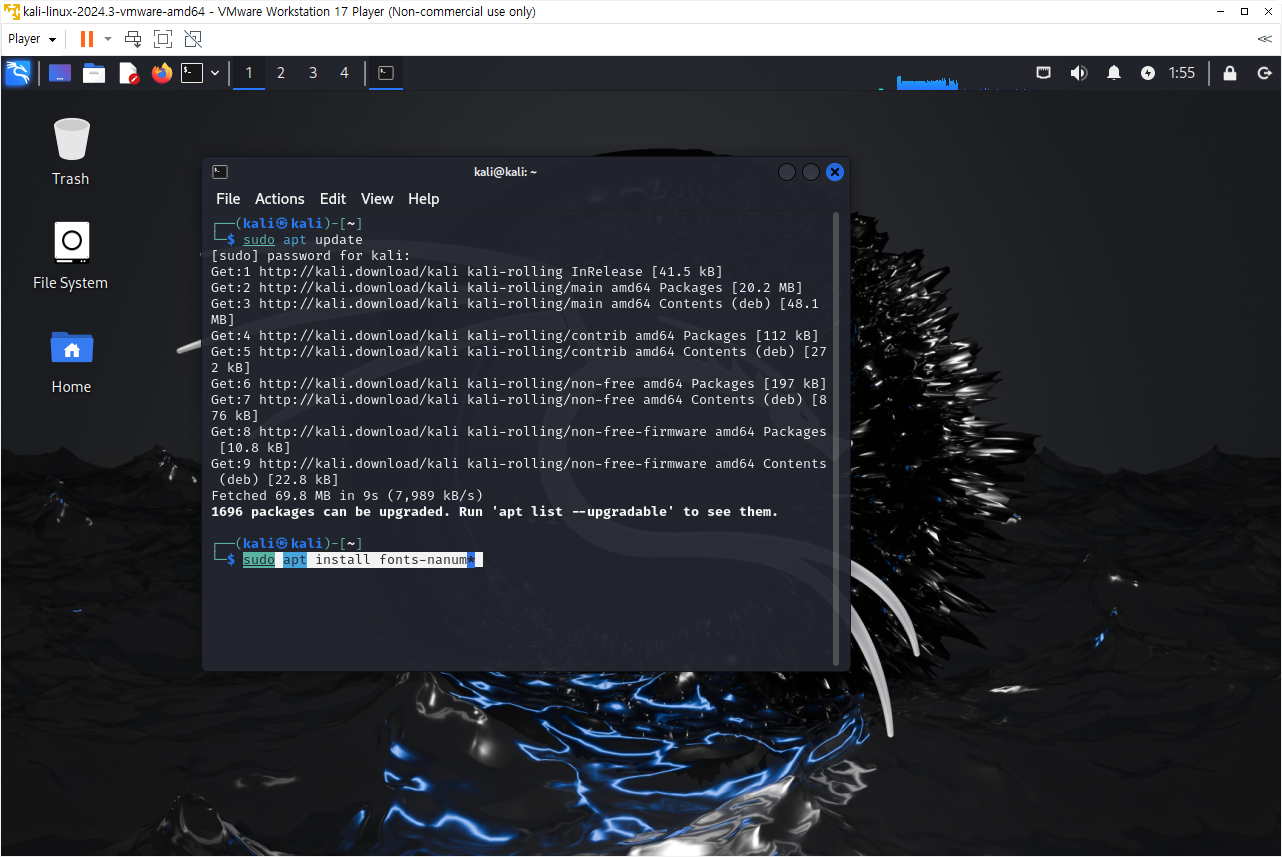Viewport: 1282px width, 857px height.
Task: Launch the text editor from the panel
Action: (128, 73)
